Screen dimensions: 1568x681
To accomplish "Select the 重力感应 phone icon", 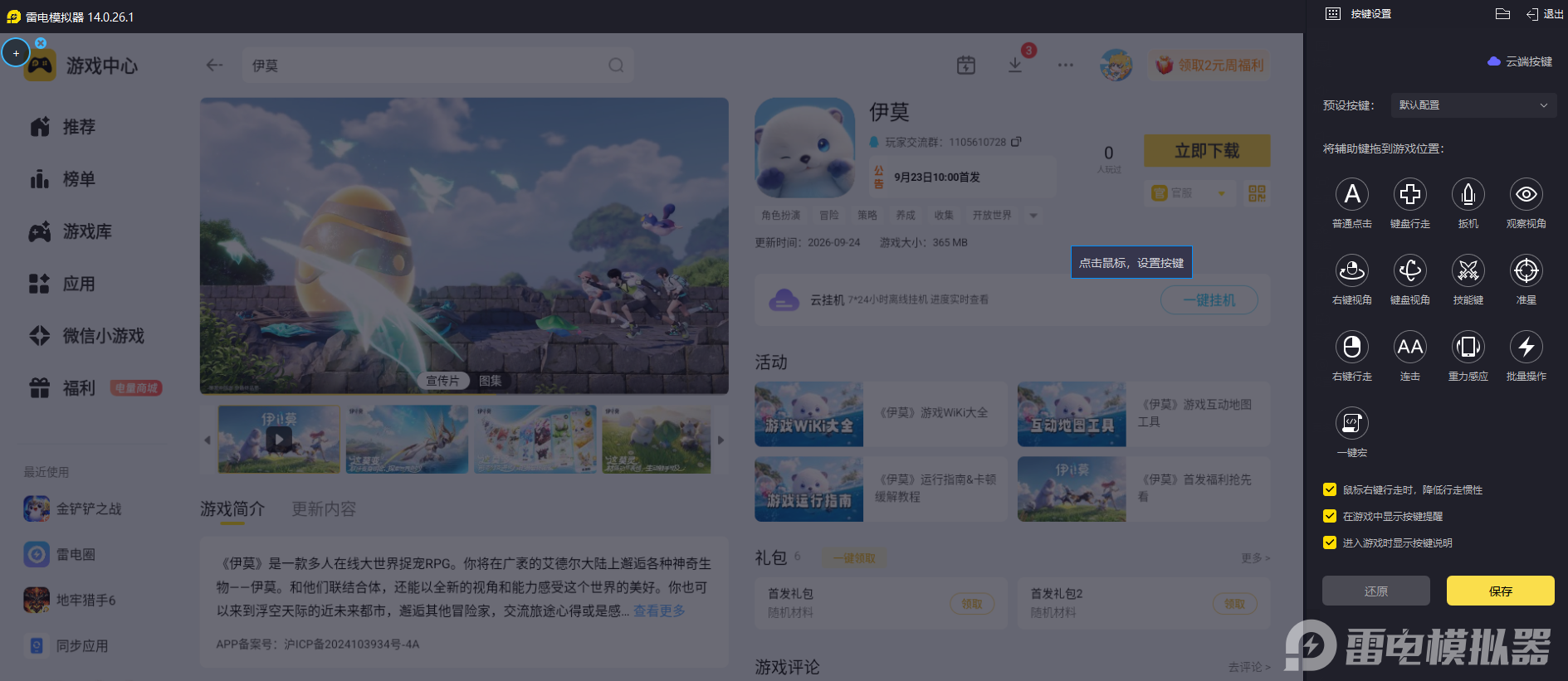I will pos(1468,347).
